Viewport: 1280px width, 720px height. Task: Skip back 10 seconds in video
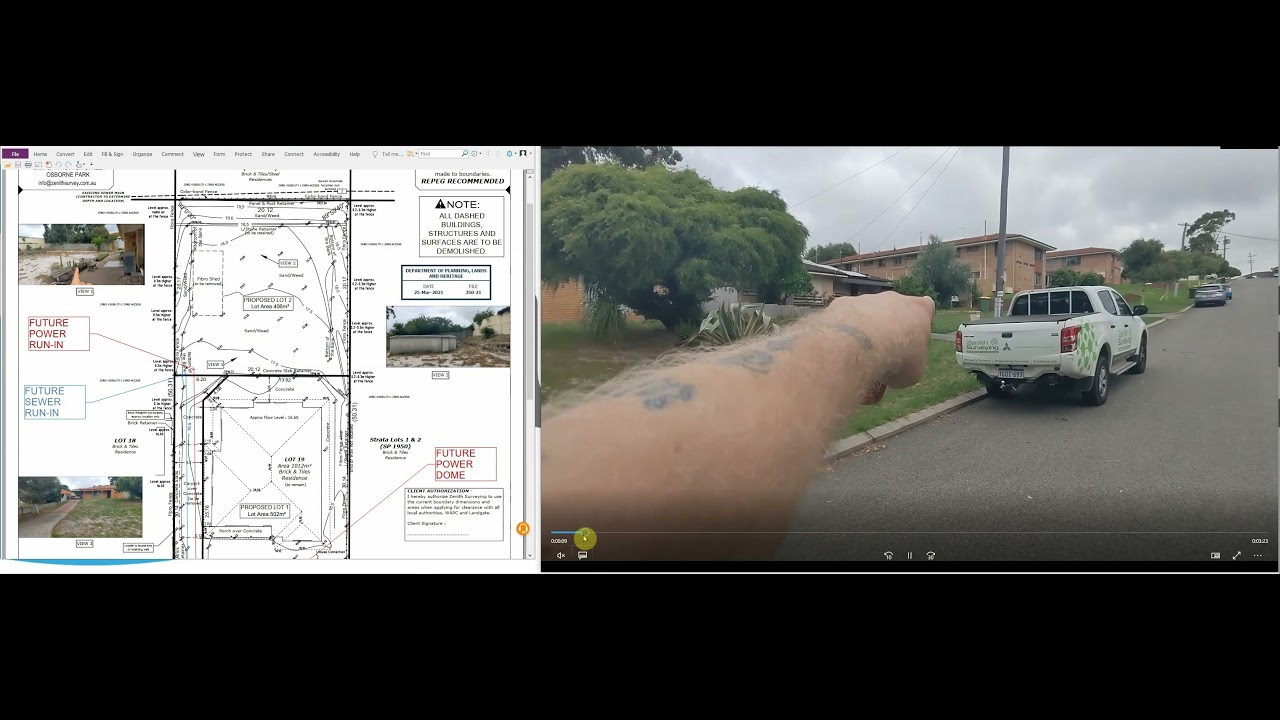click(x=888, y=555)
